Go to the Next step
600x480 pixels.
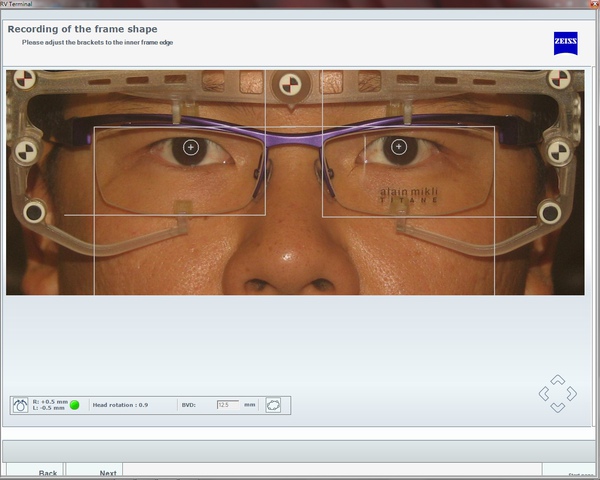click(x=95, y=472)
